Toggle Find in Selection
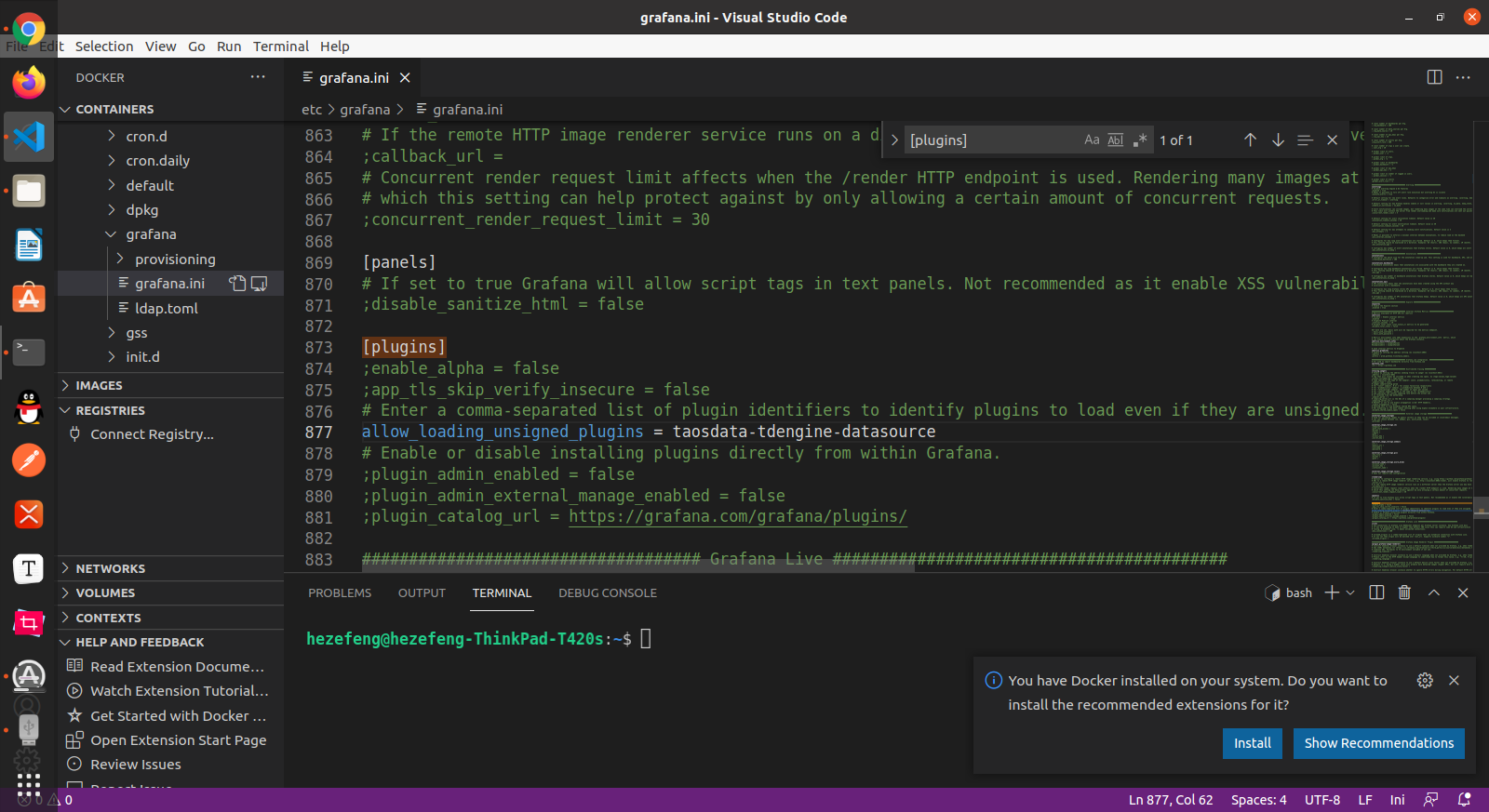Screen dimensions: 1489x812 pos(1305,140)
